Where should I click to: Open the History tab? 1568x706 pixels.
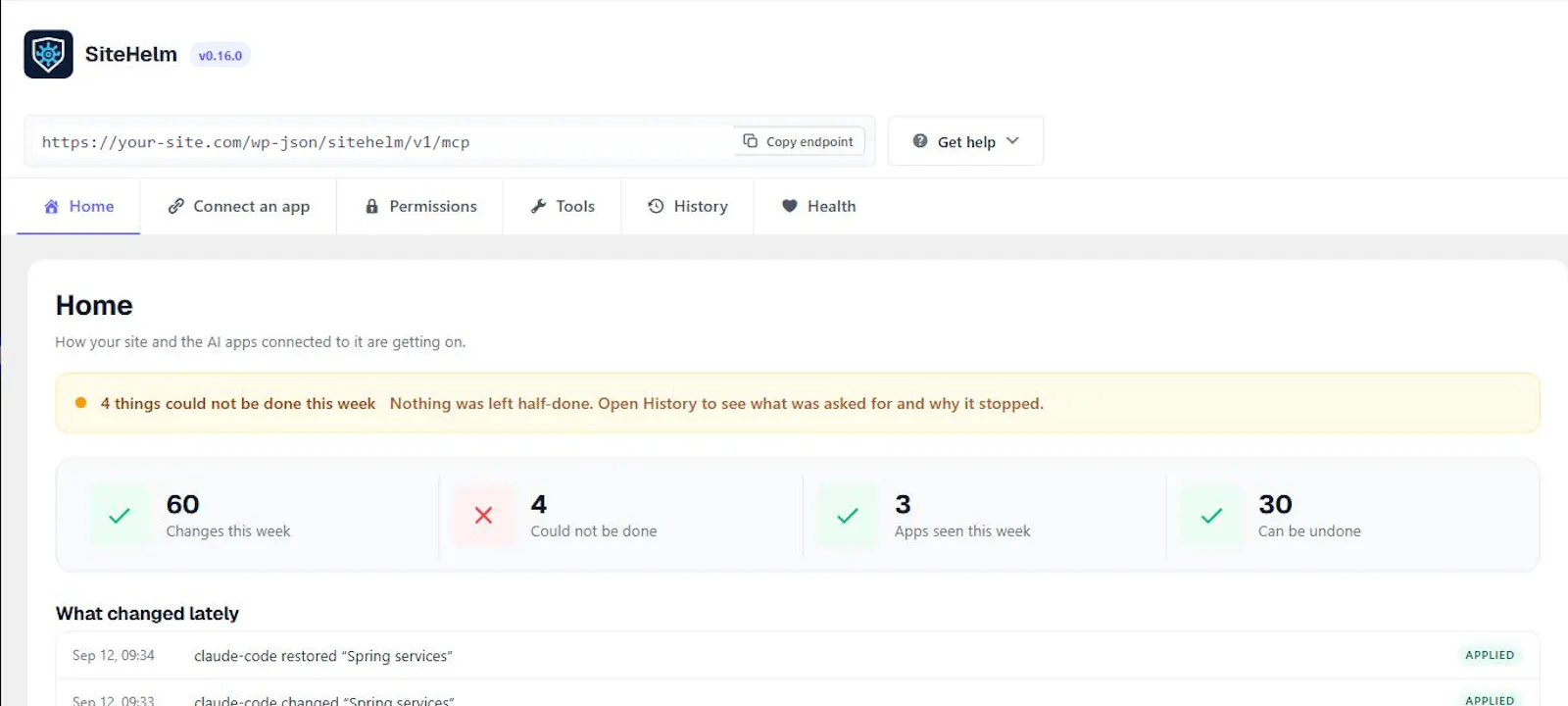click(x=688, y=206)
